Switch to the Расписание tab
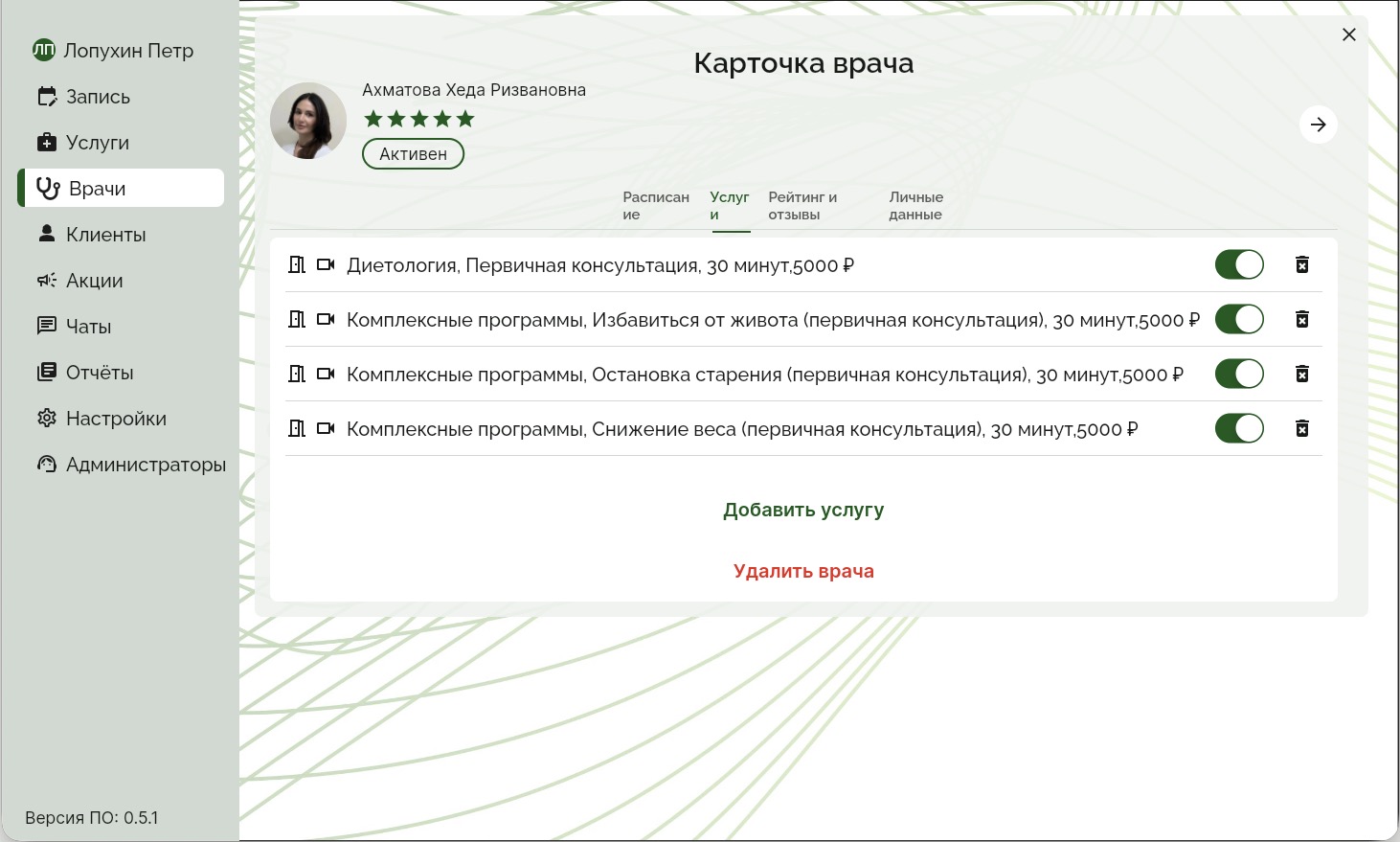 click(x=656, y=205)
